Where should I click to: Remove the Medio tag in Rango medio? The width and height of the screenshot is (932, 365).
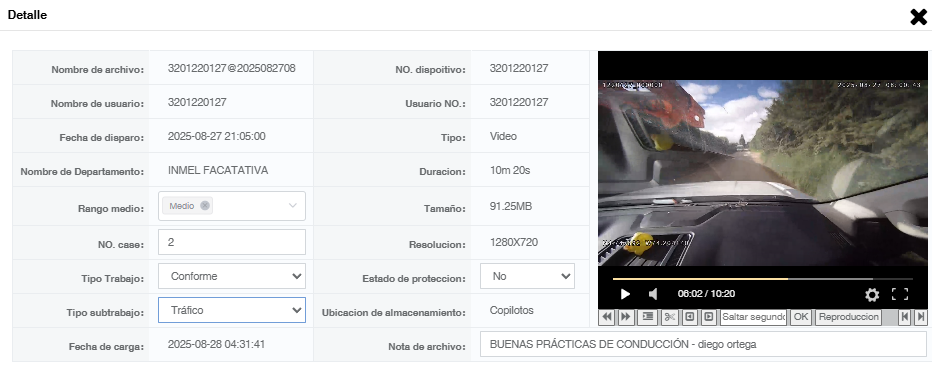point(205,206)
